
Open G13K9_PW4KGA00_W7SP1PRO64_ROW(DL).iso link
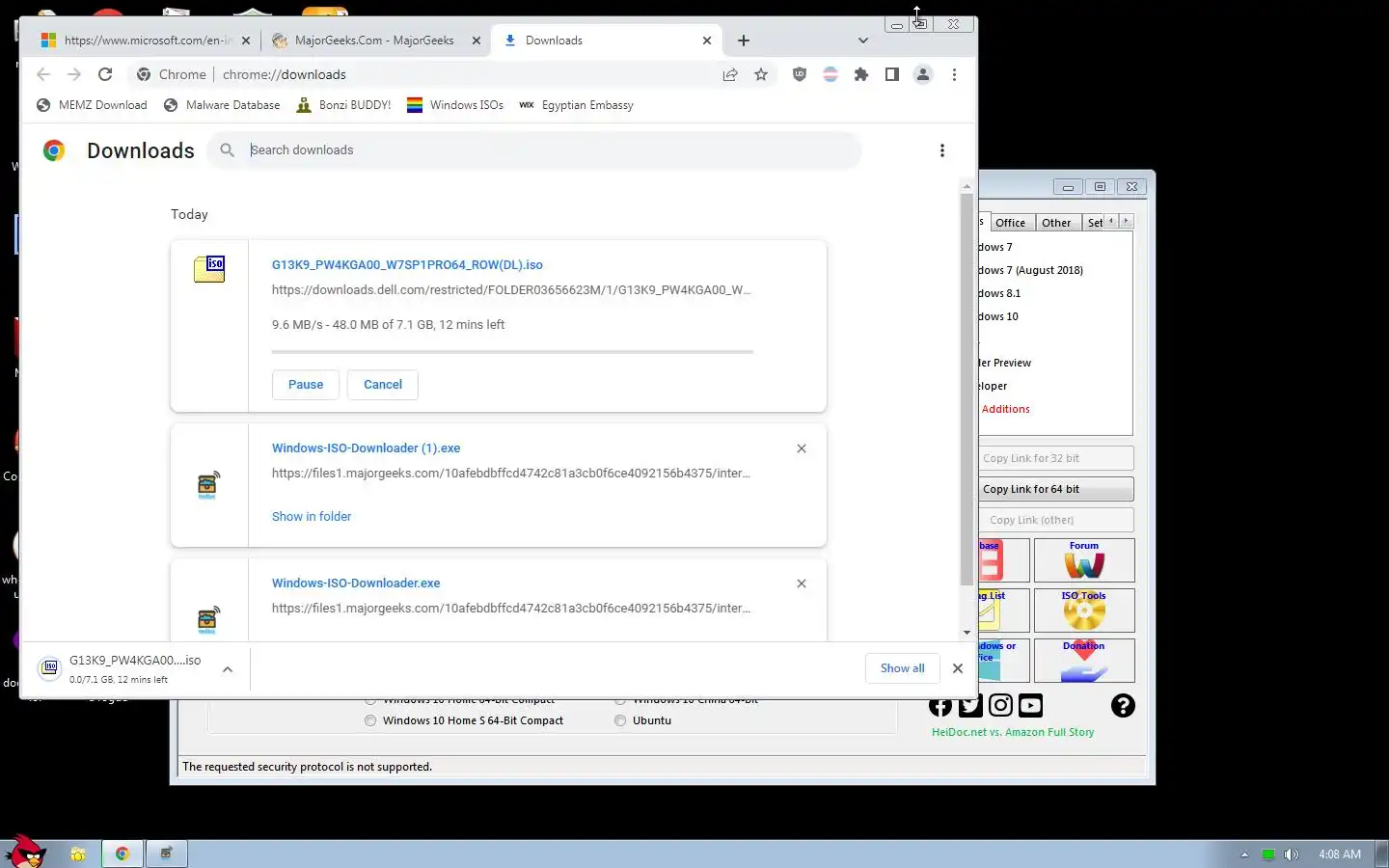(407, 265)
